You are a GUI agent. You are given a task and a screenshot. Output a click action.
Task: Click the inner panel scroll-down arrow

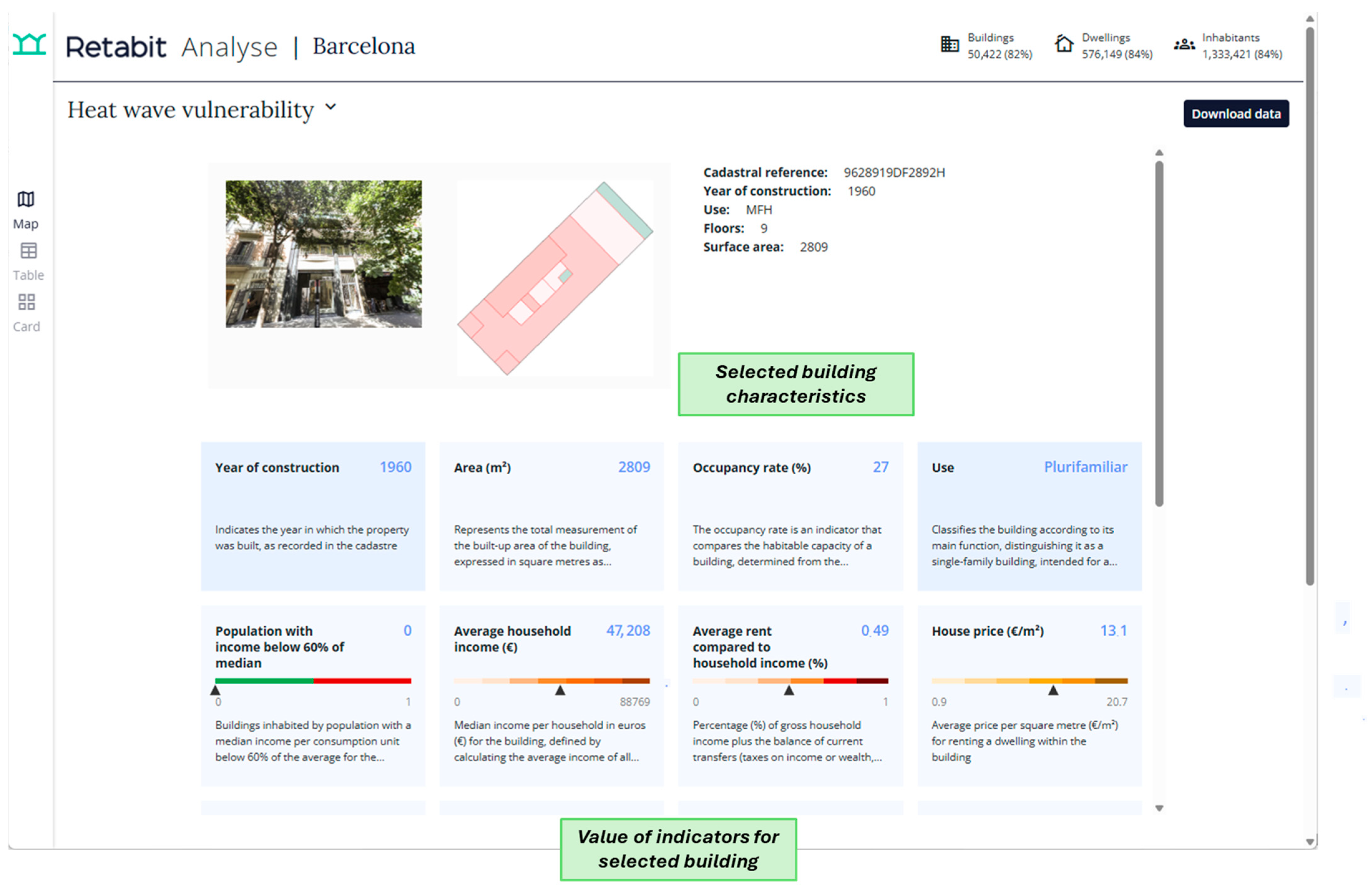(1159, 808)
